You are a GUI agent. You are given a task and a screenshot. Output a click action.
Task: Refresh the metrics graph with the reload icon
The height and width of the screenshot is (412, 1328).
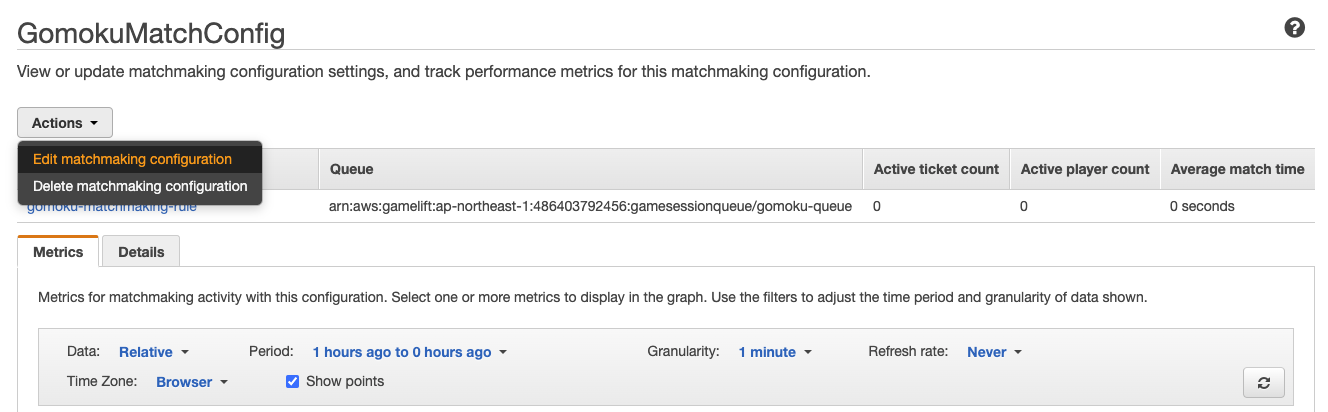click(x=1263, y=382)
